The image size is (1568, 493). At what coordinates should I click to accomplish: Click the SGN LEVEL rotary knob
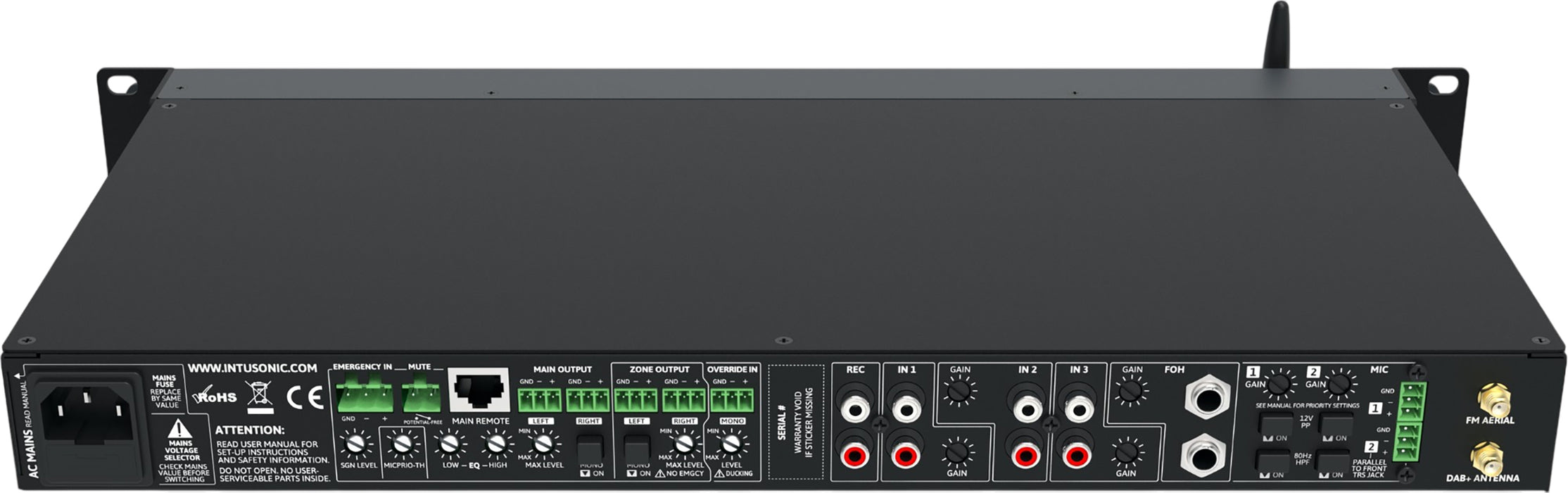[356, 444]
